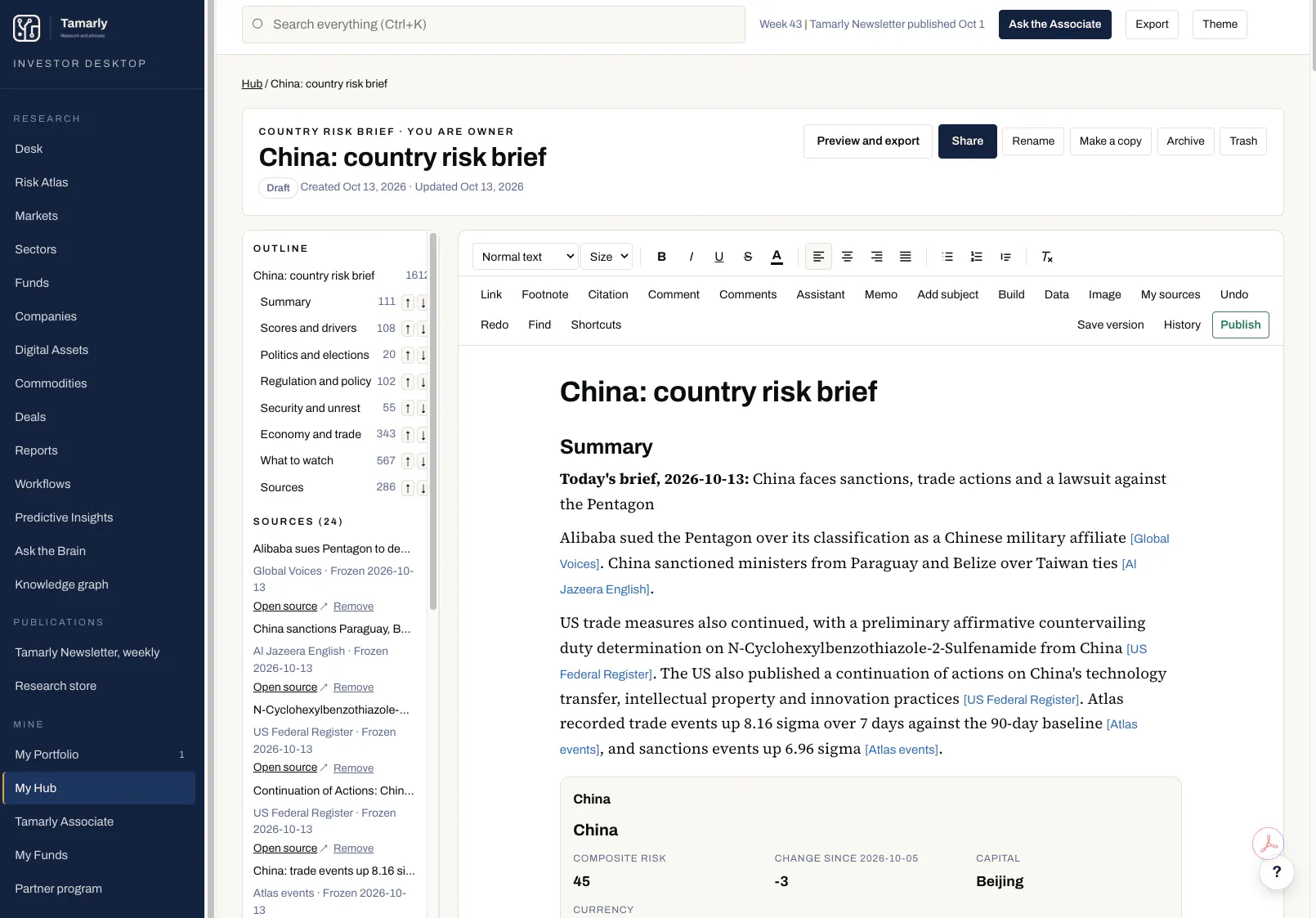This screenshot has height=918, width=1316.
Task: Click the PDF floating icon
Action: (x=1268, y=843)
